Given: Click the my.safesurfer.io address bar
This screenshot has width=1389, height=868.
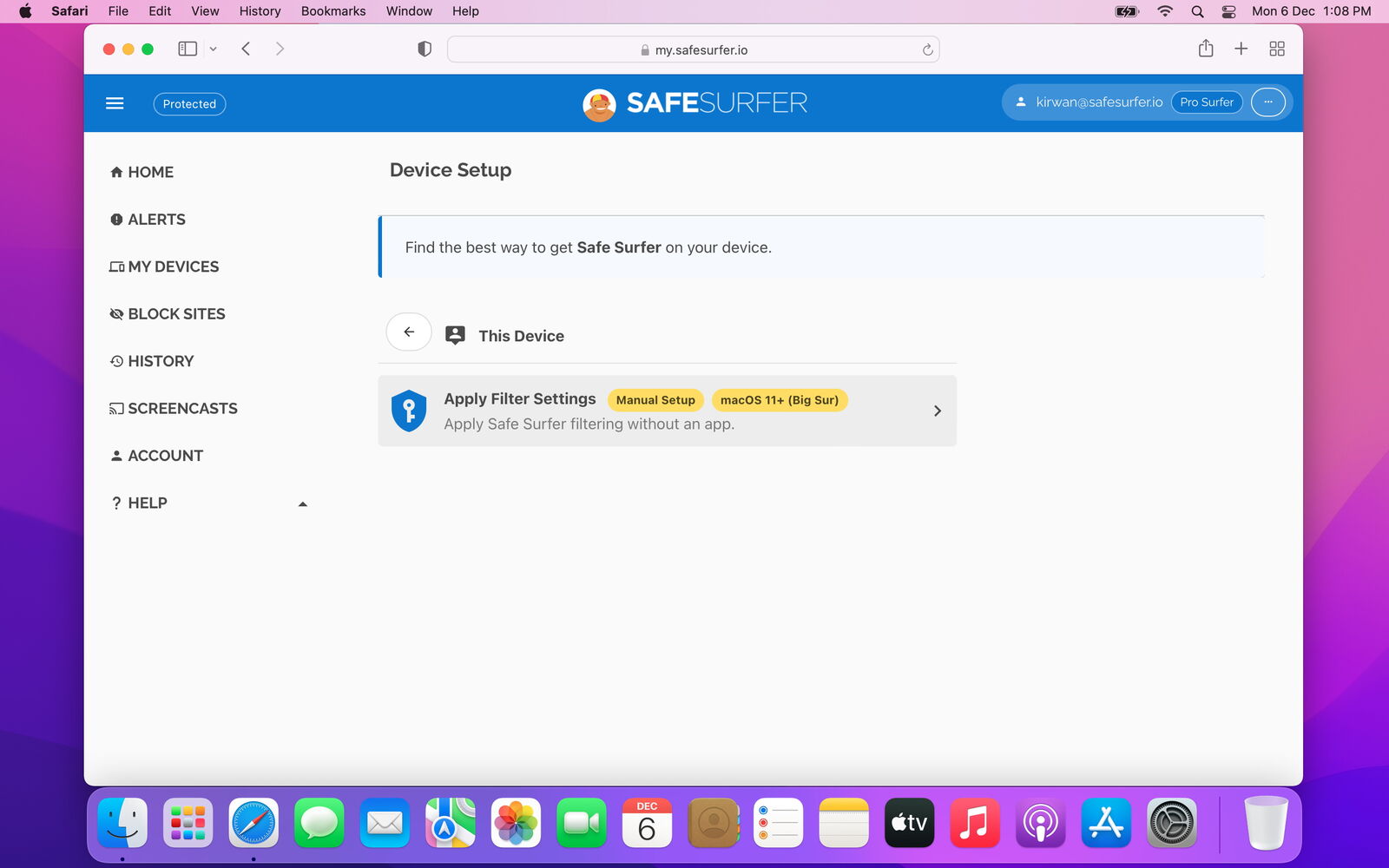Looking at the screenshot, I should (693, 49).
